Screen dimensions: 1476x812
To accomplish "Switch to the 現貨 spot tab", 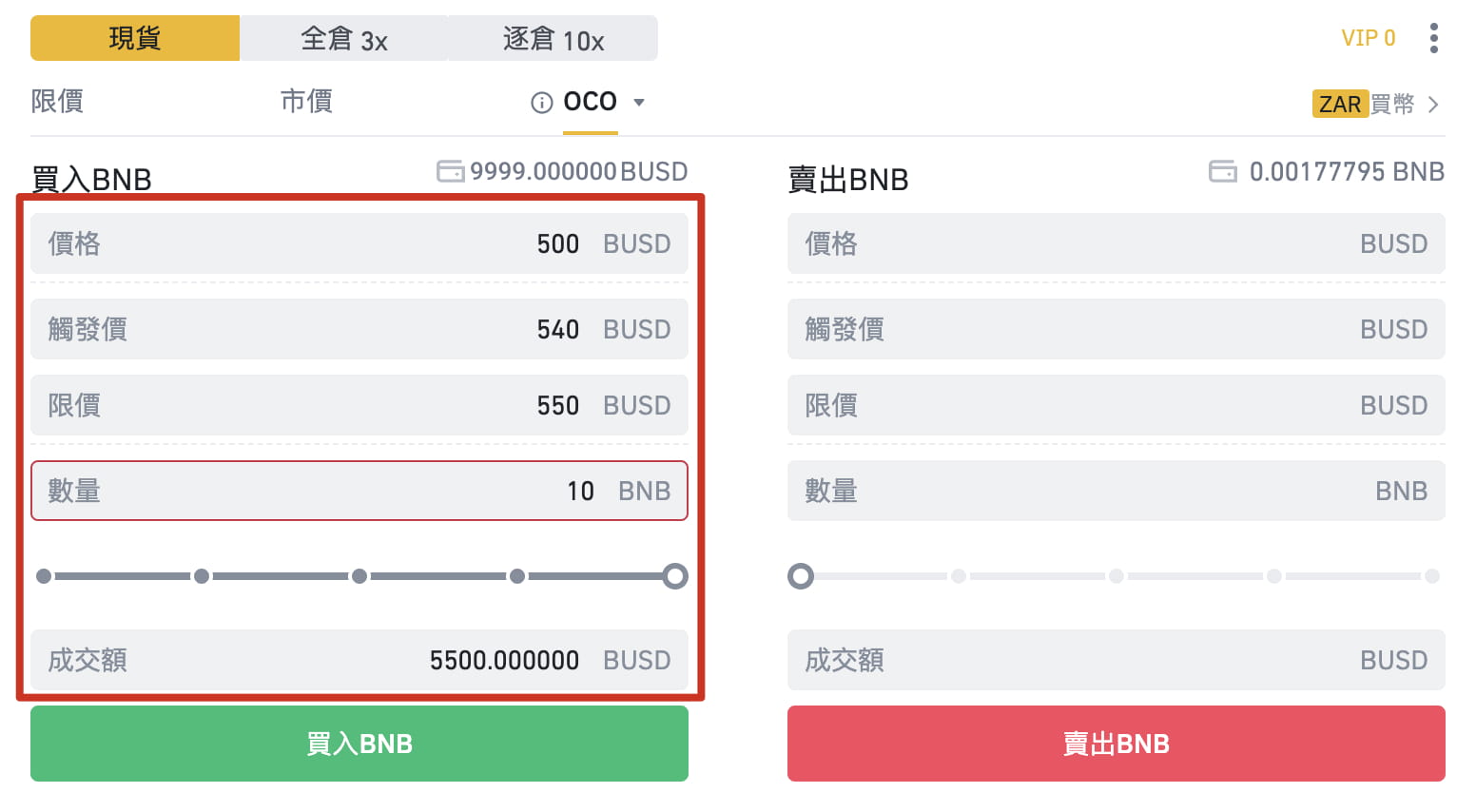I will 135,38.
